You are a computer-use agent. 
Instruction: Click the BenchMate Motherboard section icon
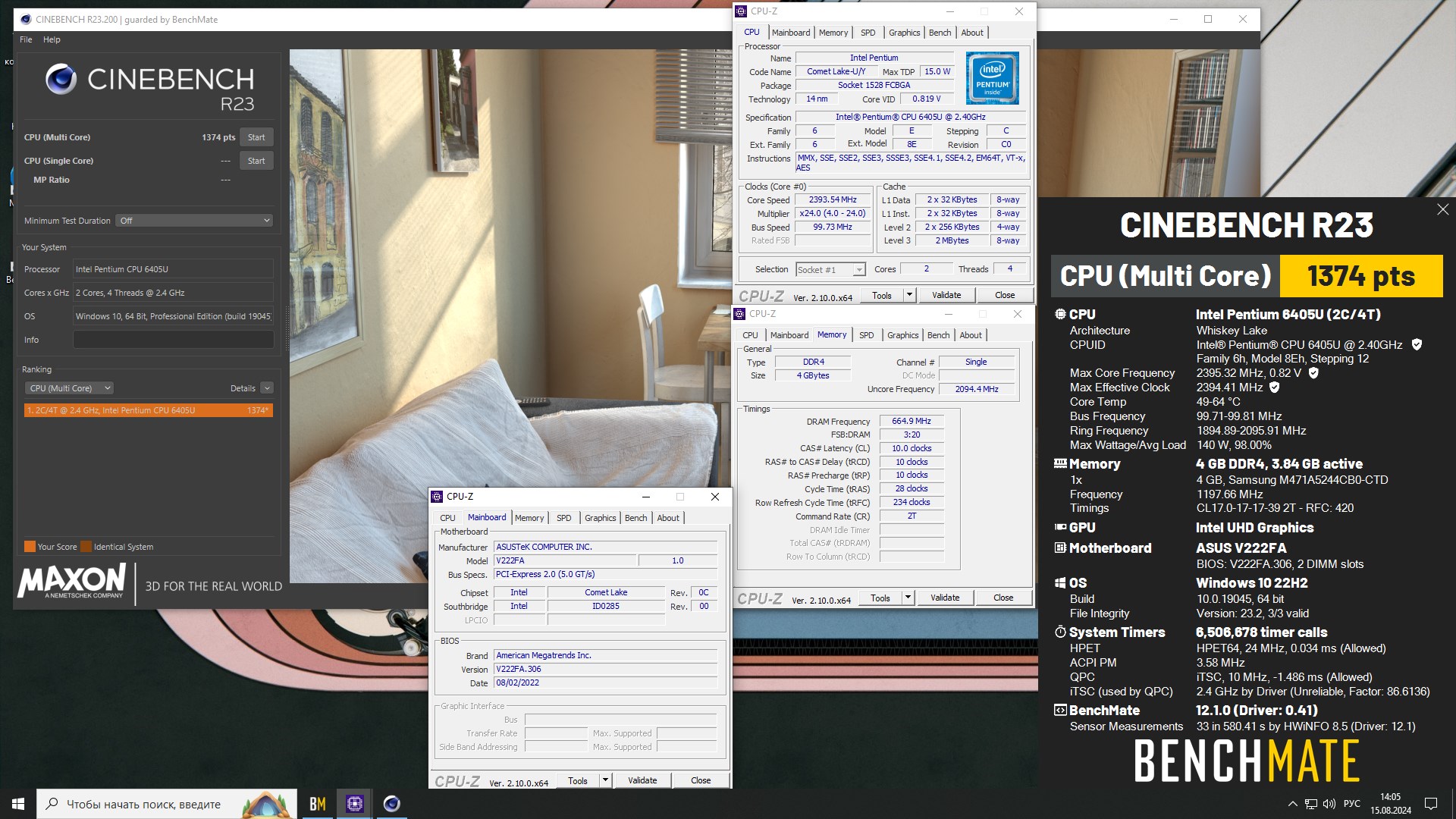(x=1060, y=548)
